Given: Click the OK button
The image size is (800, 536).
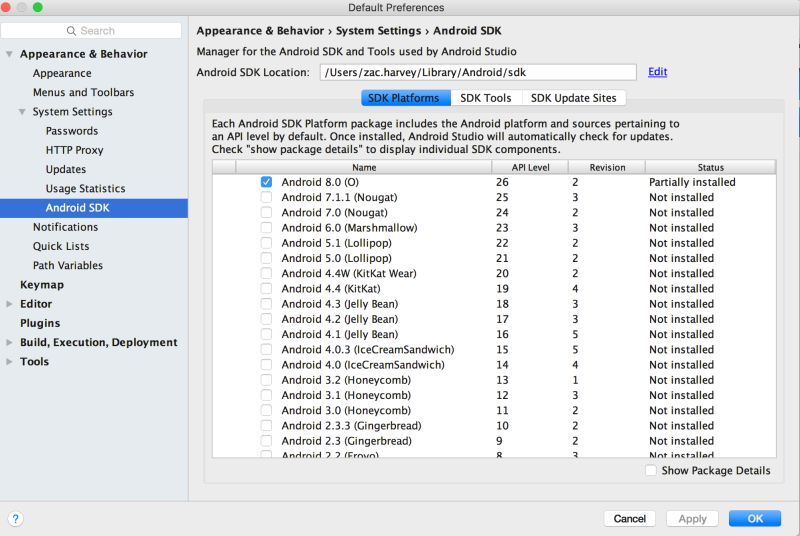Looking at the screenshot, I should click(755, 519).
